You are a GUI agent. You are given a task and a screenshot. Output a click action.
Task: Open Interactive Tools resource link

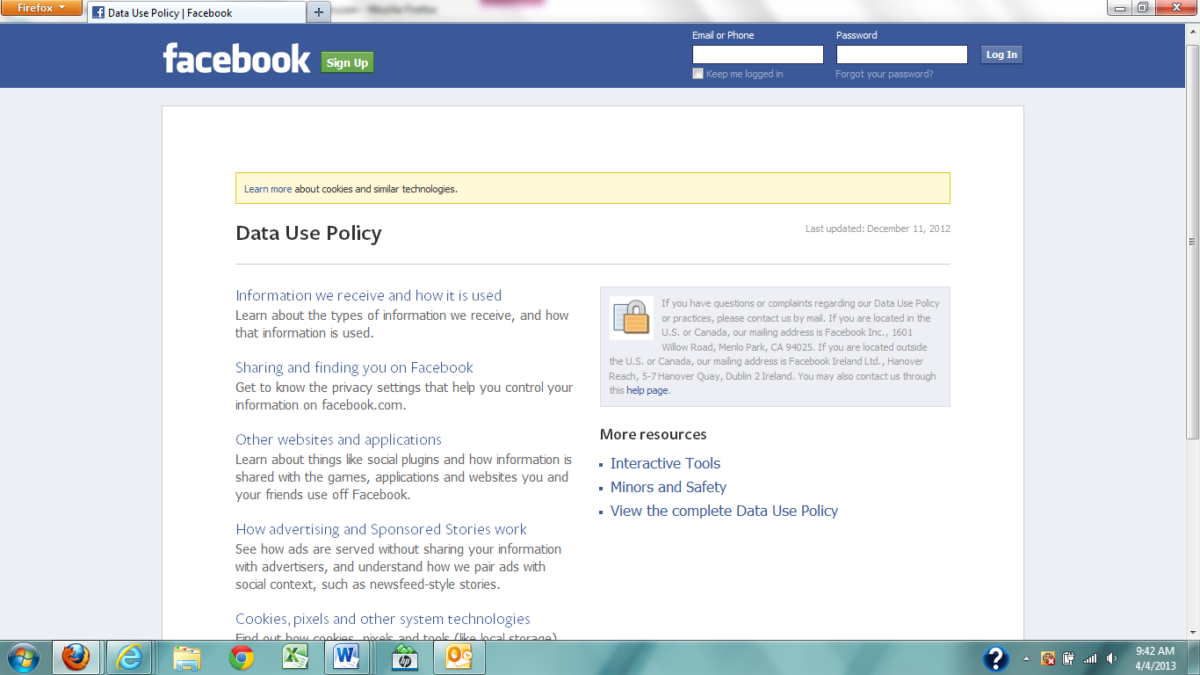point(665,463)
